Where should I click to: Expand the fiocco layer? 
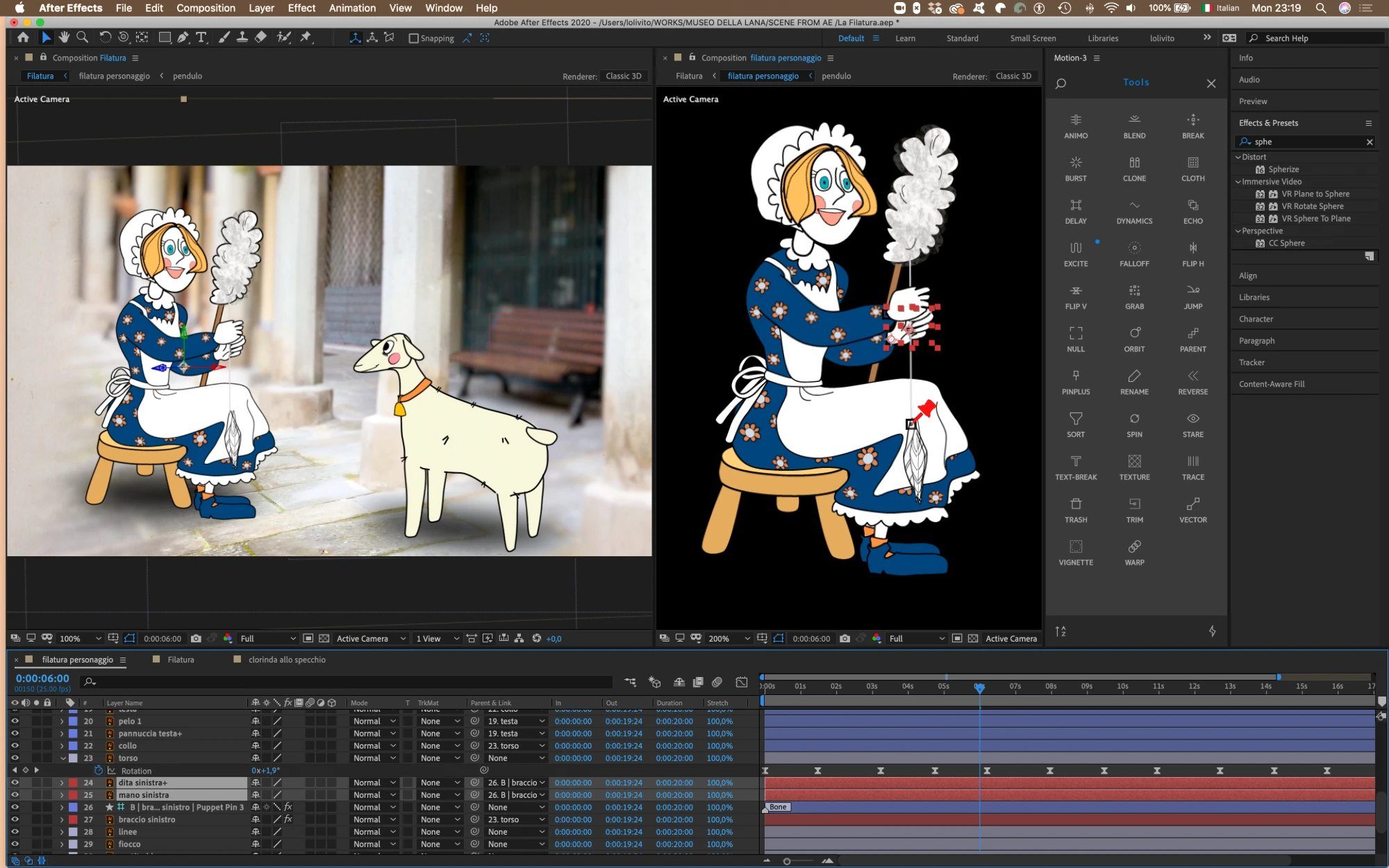click(x=62, y=844)
